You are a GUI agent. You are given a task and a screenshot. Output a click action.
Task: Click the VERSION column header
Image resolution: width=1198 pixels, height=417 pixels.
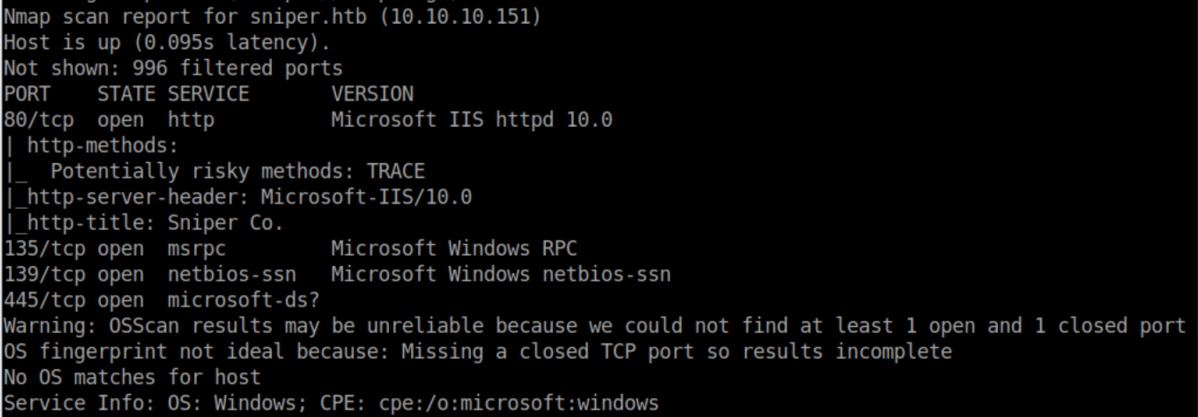point(371,94)
